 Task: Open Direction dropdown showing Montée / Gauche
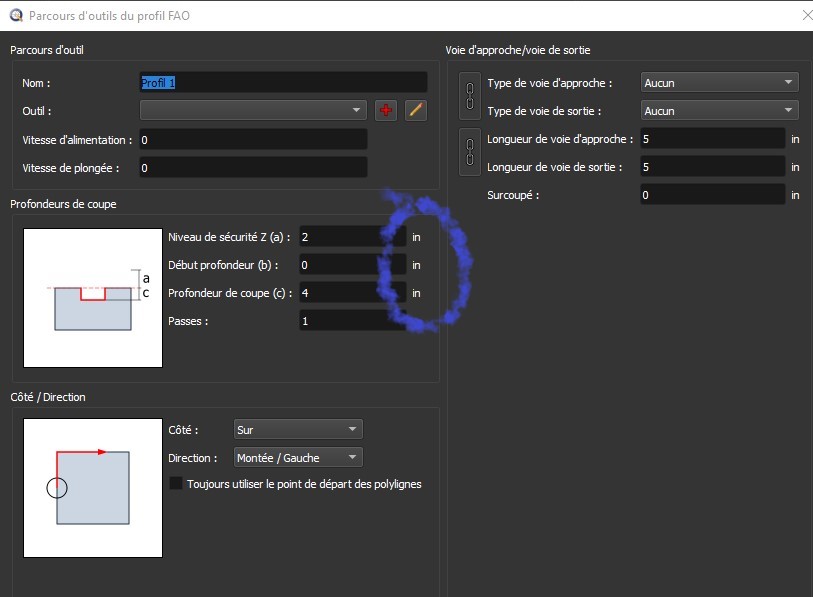(297, 458)
